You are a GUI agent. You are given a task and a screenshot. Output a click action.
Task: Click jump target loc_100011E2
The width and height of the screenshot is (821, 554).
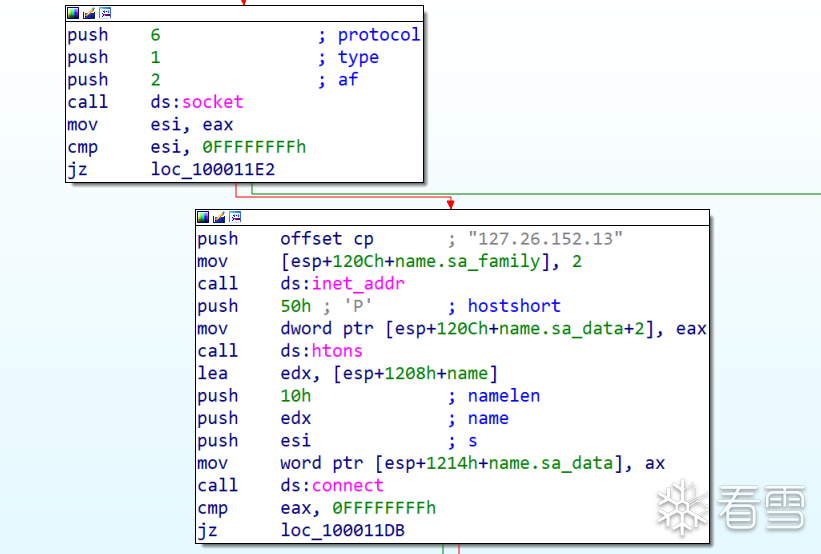[x=213, y=169]
